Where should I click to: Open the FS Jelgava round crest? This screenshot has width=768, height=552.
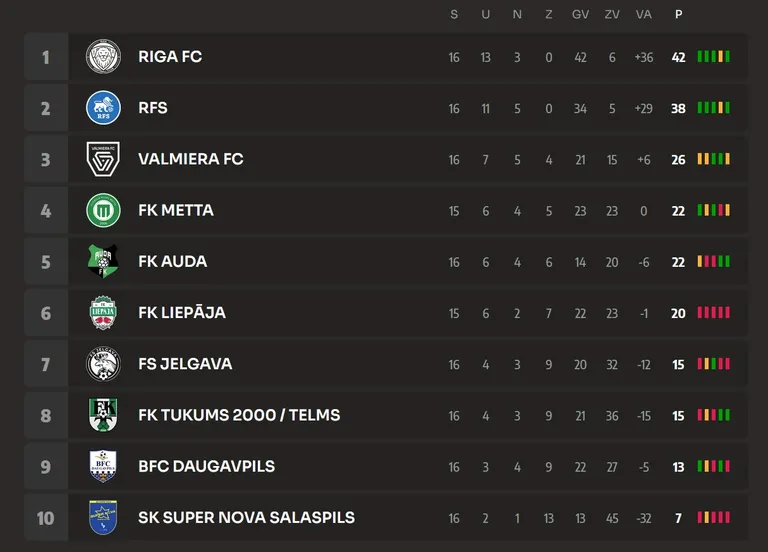pyautogui.click(x=103, y=364)
